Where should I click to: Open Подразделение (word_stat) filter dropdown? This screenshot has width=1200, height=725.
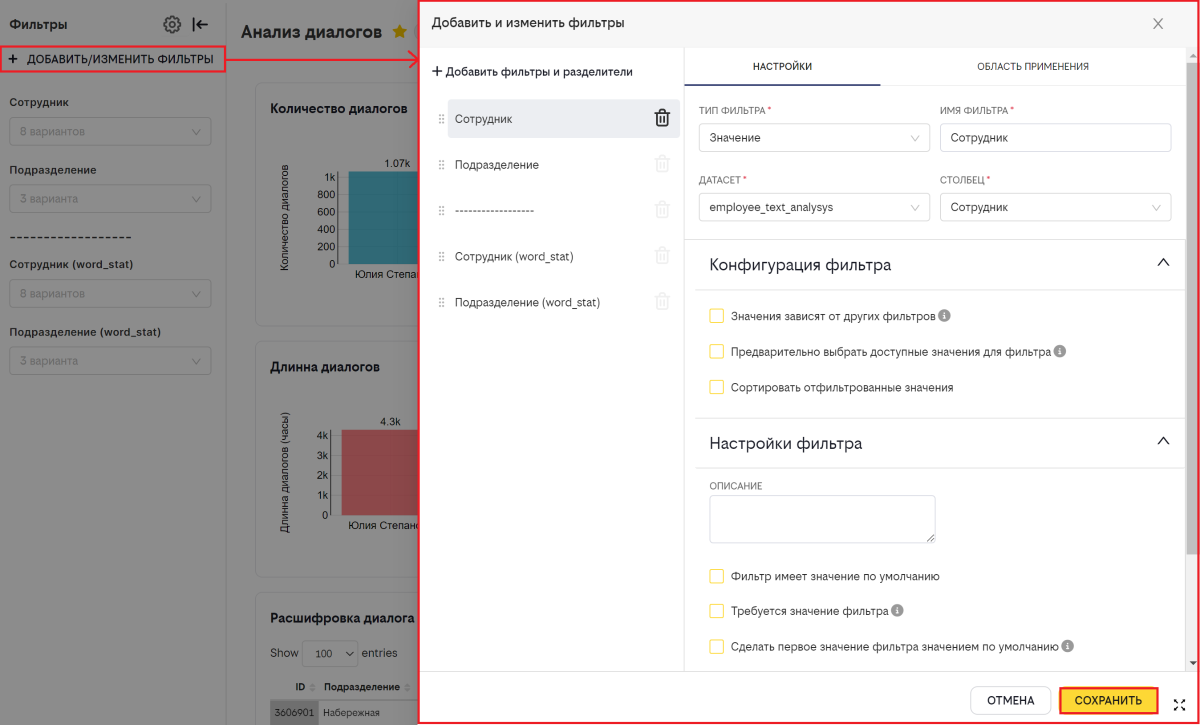click(110, 361)
